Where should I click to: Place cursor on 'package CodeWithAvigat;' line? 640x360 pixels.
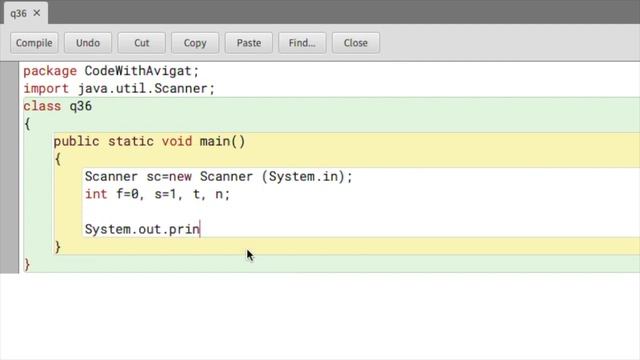tap(111, 71)
